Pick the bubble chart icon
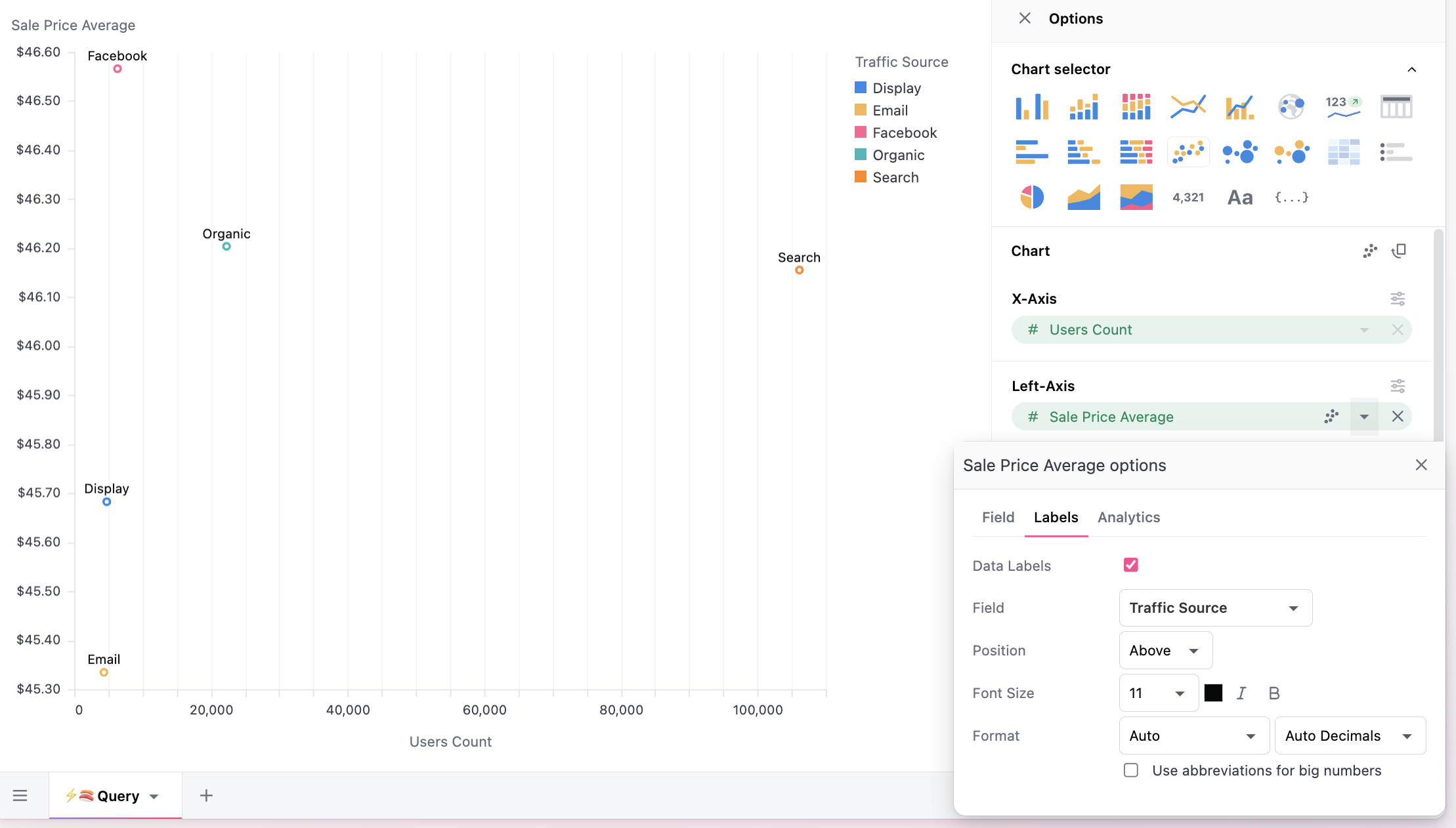This screenshot has width=1456, height=828. tap(1239, 152)
